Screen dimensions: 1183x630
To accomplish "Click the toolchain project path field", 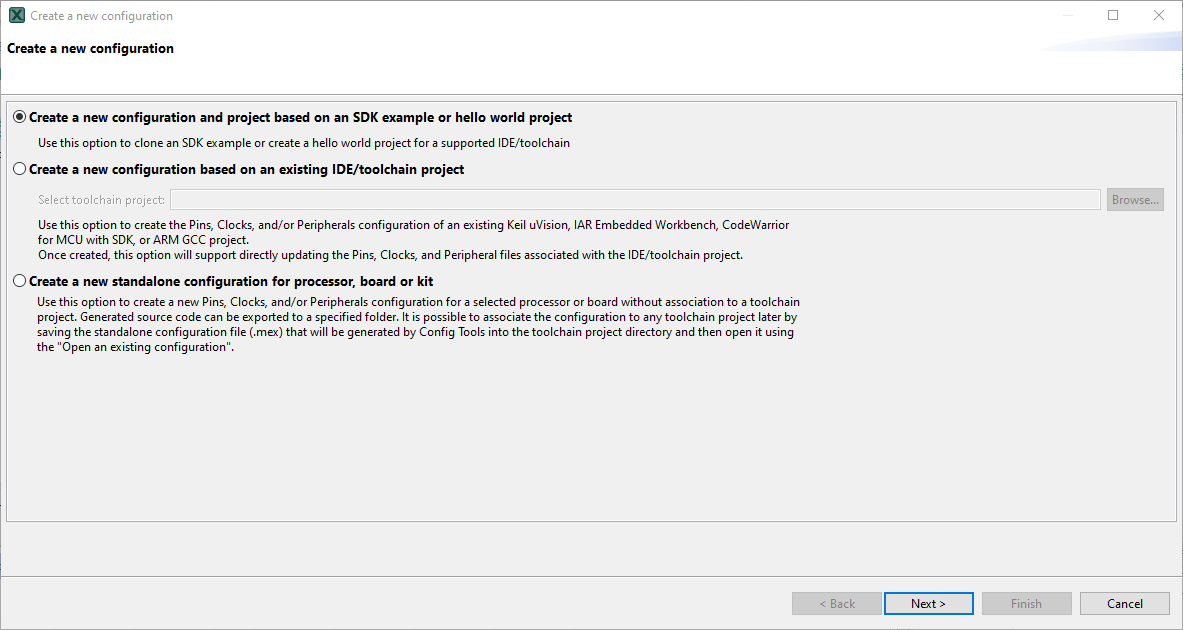I will (x=635, y=200).
